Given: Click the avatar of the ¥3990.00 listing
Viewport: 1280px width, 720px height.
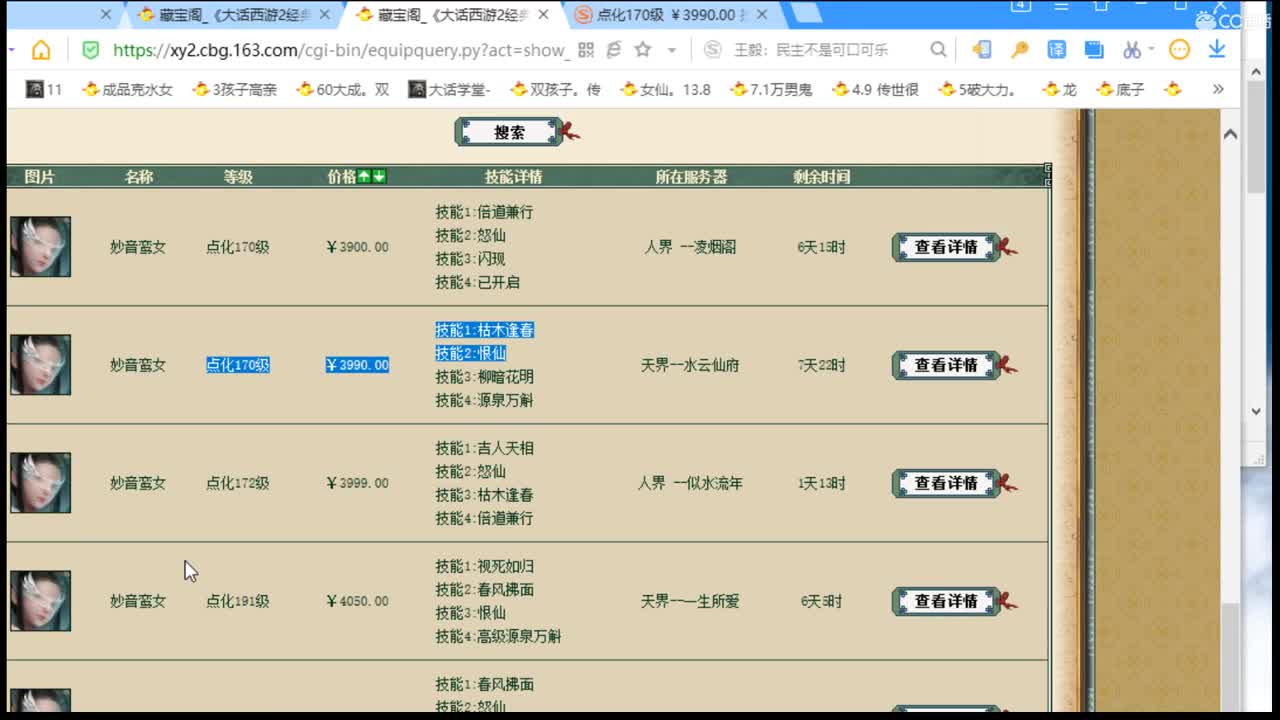Looking at the screenshot, I should point(41,364).
